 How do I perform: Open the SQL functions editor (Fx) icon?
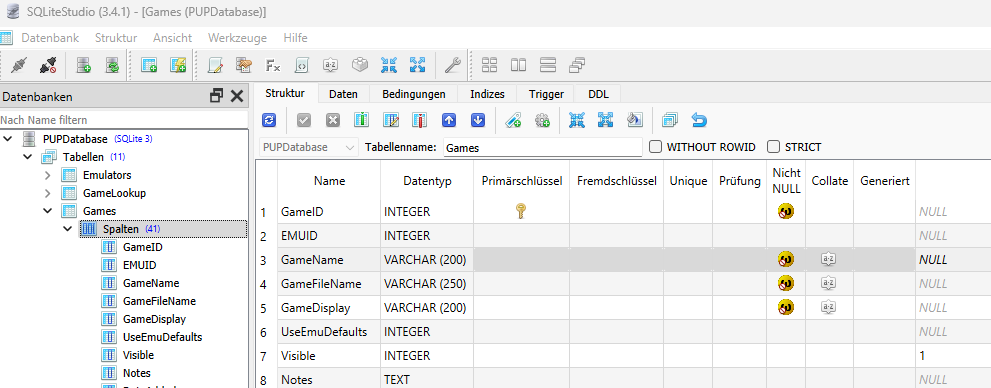(x=273, y=65)
